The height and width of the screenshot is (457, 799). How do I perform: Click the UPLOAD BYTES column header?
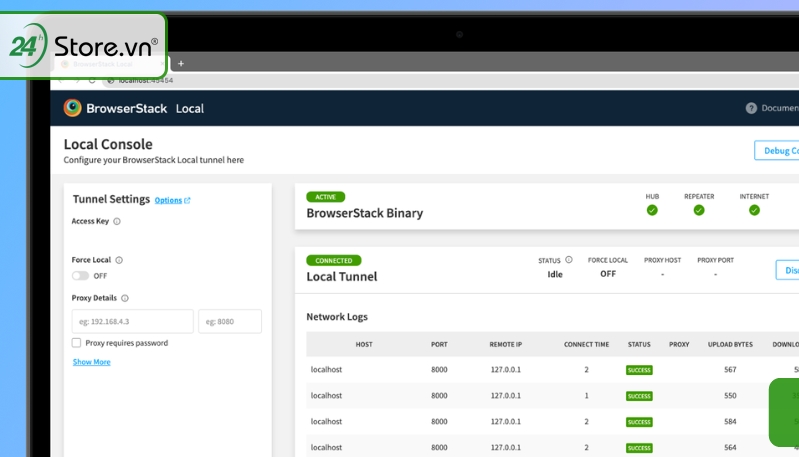[730, 344]
